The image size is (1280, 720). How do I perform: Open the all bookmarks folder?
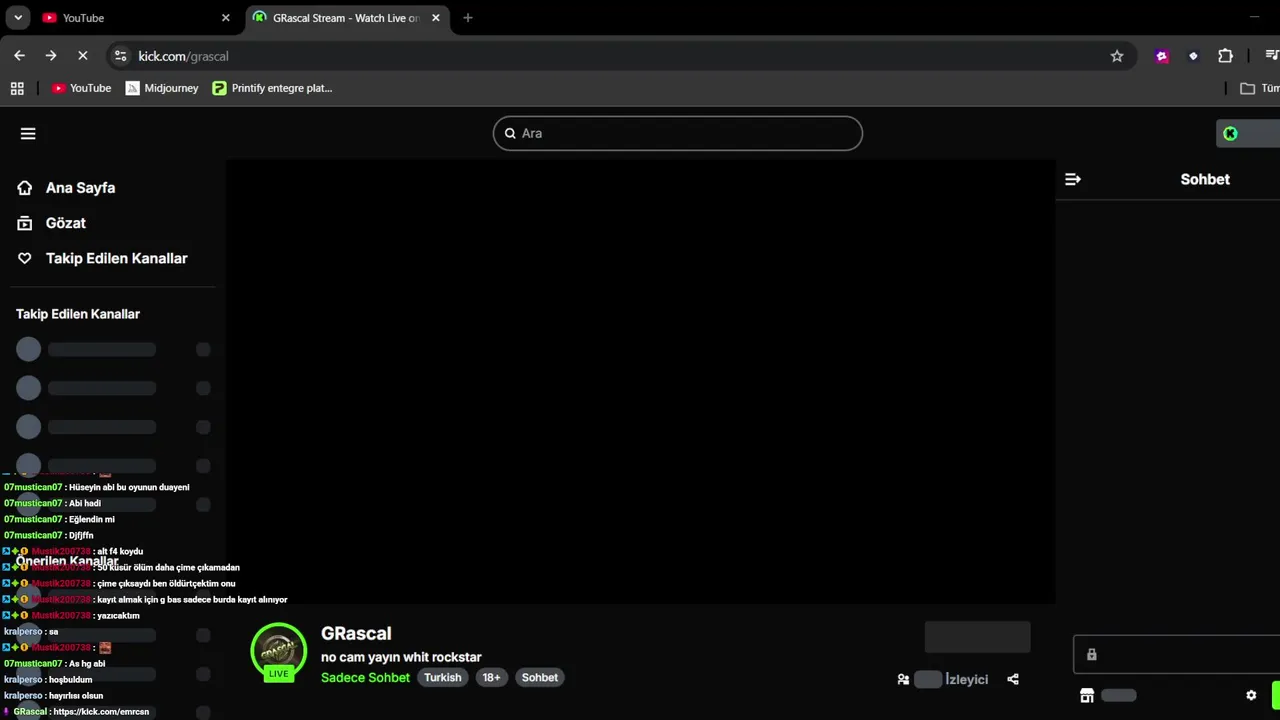1259,88
